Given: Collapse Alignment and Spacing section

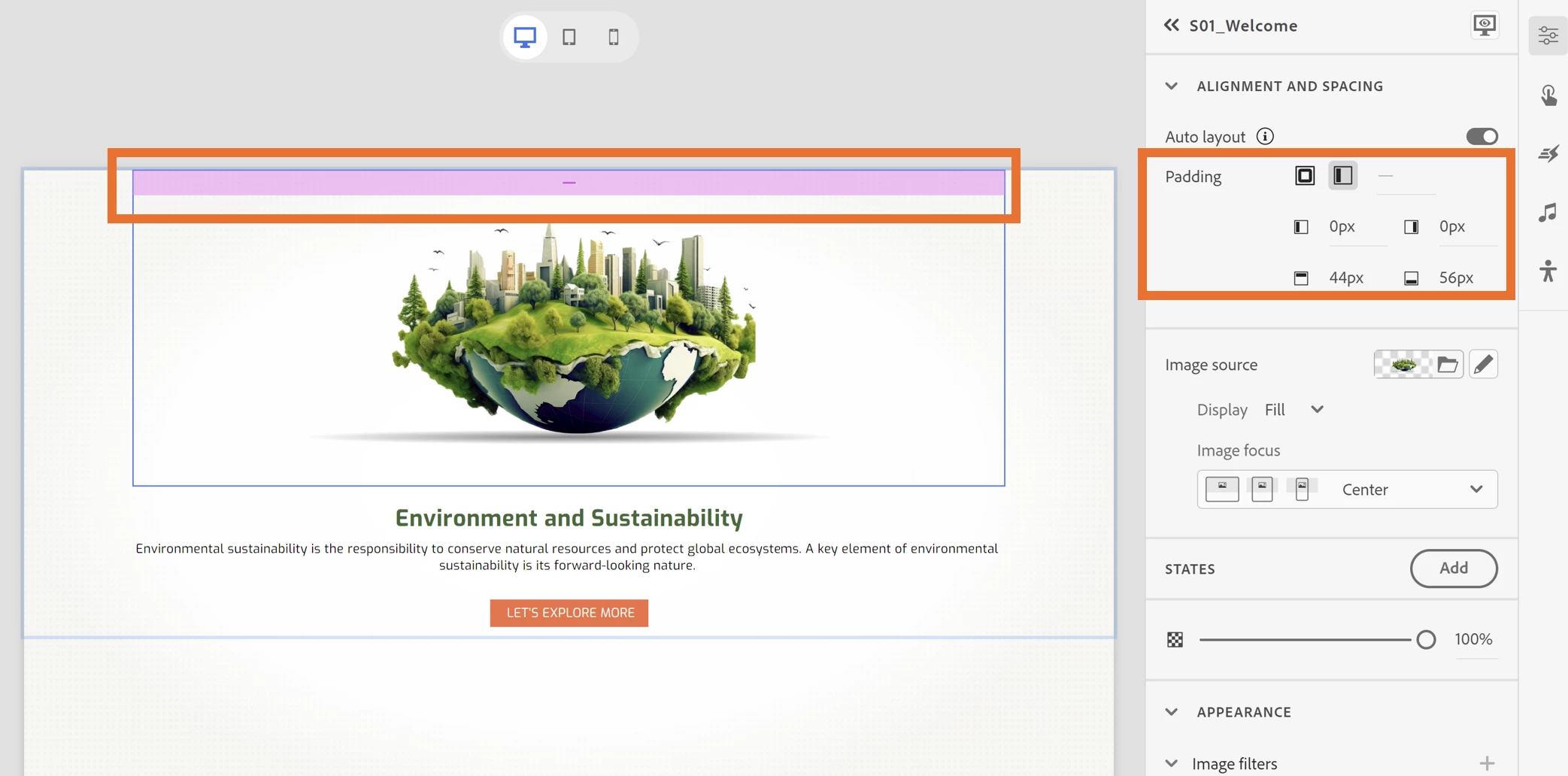Looking at the screenshot, I should pyautogui.click(x=1171, y=86).
